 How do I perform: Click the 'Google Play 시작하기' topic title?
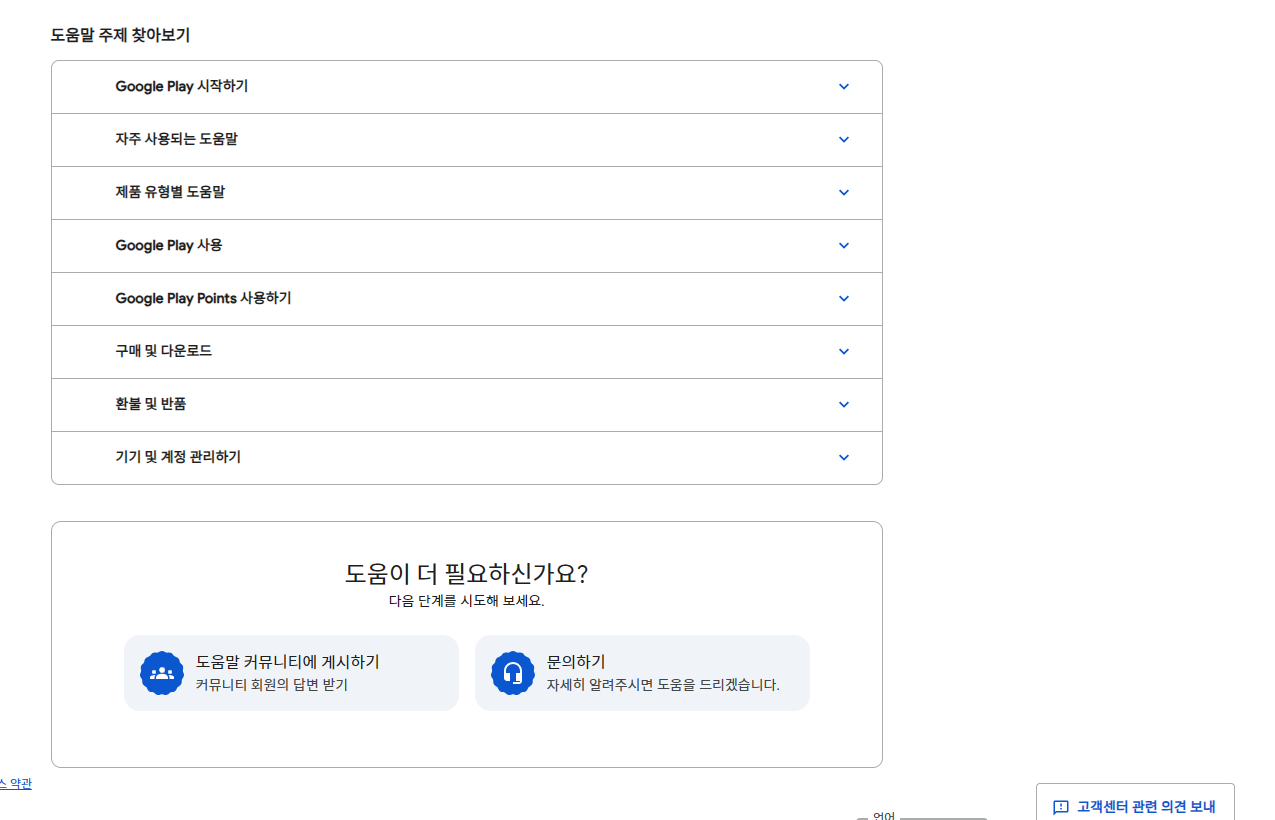point(182,87)
